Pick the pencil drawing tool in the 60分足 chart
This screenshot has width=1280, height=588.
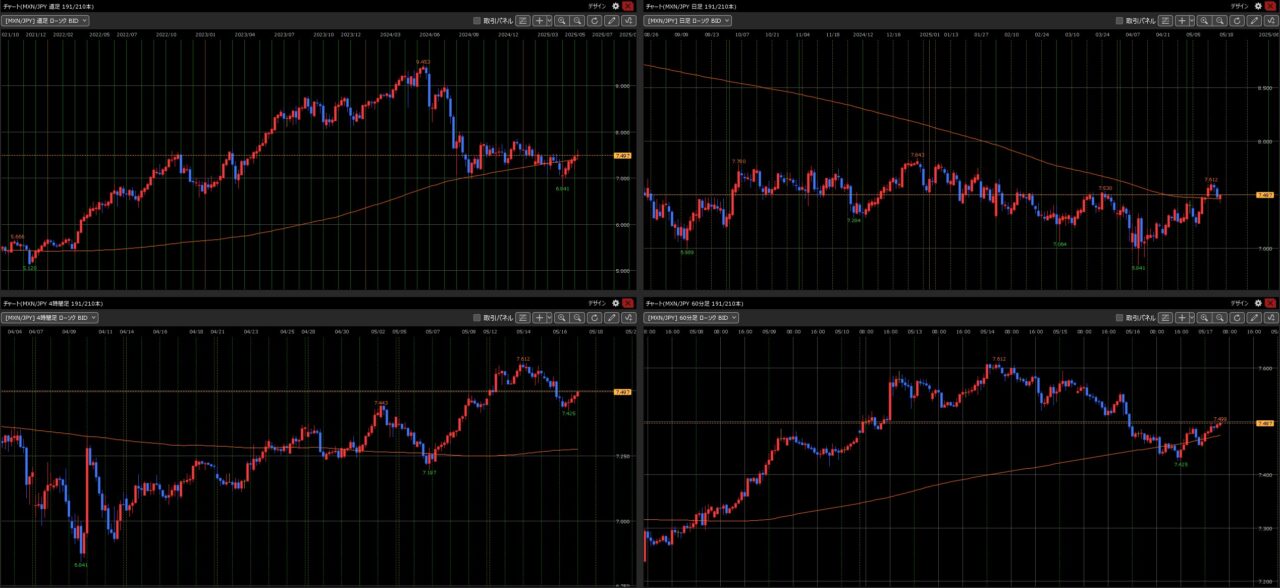pyautogui.click(x=1254, y=317)
